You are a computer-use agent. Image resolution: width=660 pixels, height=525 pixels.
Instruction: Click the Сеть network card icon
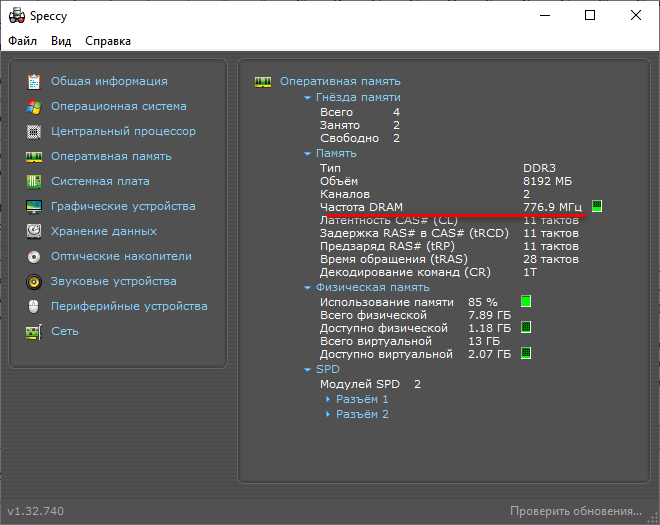34,332
